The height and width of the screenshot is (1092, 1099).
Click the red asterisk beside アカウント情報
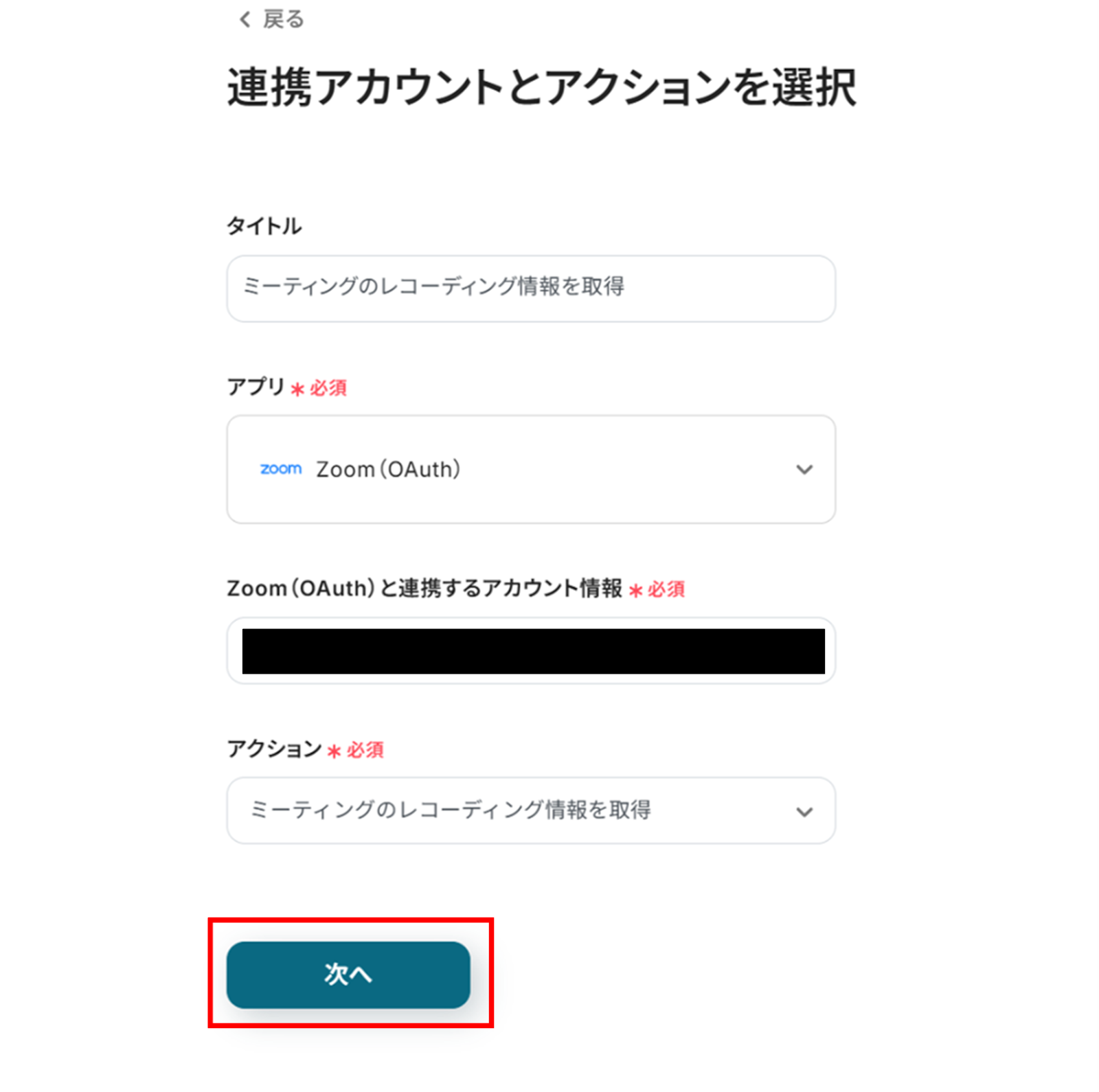(635, 591)
